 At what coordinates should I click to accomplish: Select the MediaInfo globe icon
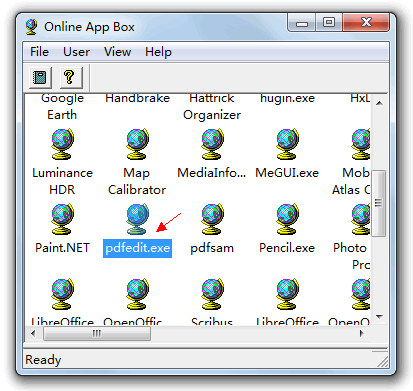[212, 144]
